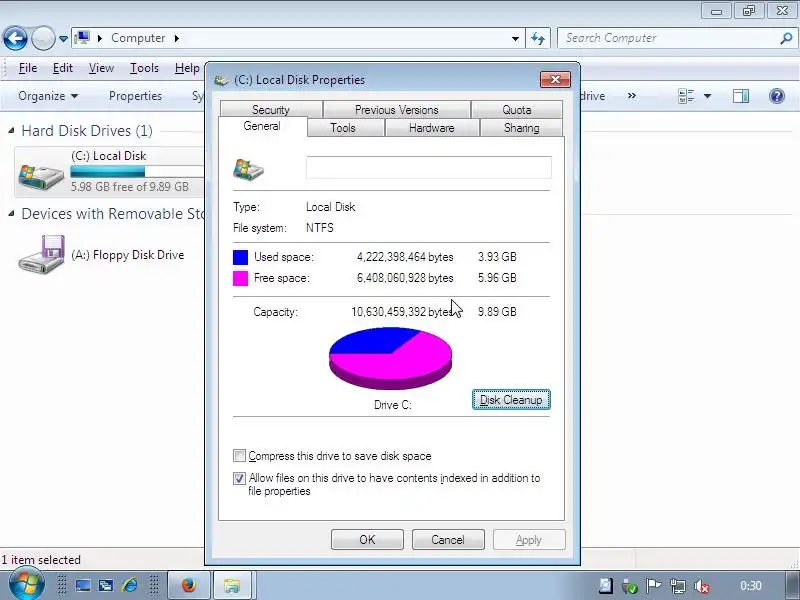
Task: Click the Action Center flag tray icon
Action: [653, 586]
